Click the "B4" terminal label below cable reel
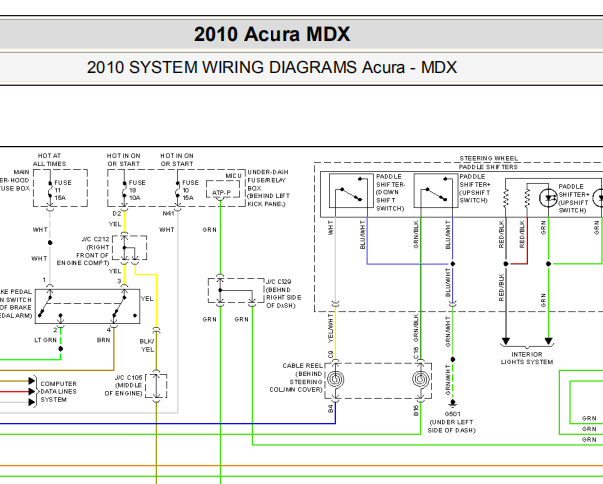The height and width of the screenshot is (484, 603). click(x=331, y=408)
